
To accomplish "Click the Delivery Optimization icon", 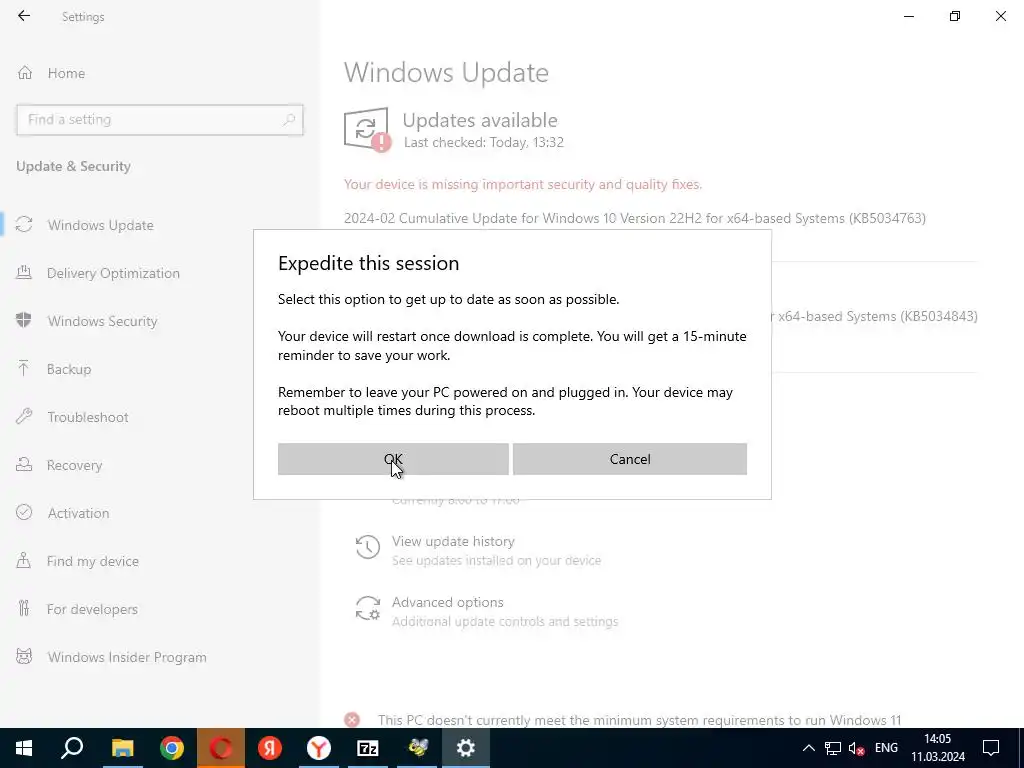I will 24,272.
